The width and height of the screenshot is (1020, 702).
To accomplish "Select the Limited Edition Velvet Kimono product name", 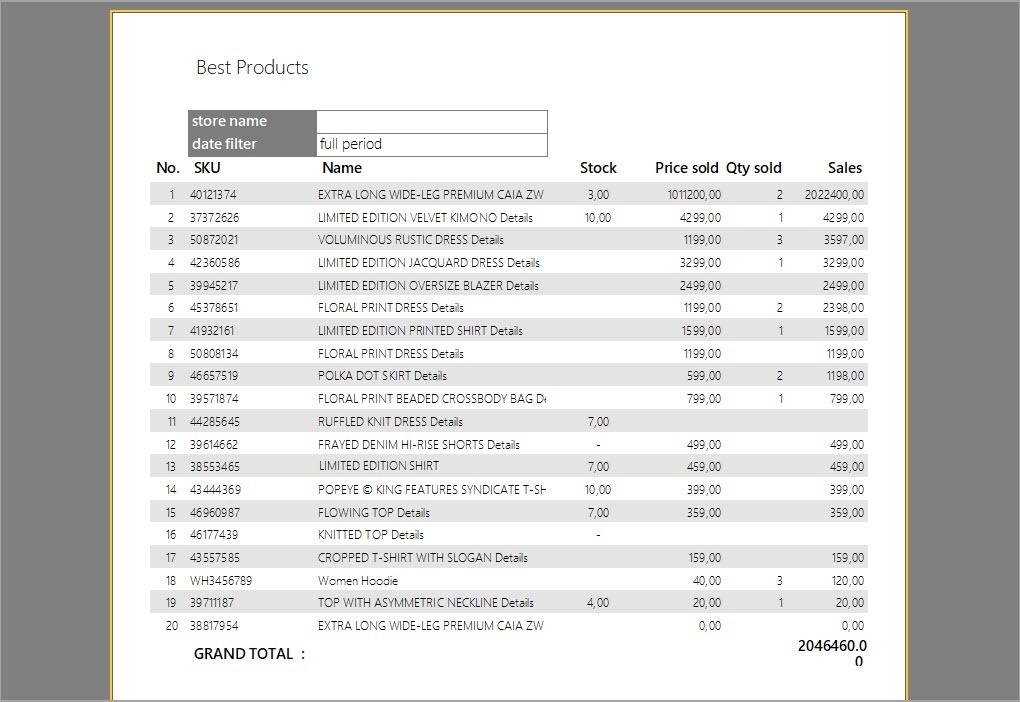I will pos(425,217).
